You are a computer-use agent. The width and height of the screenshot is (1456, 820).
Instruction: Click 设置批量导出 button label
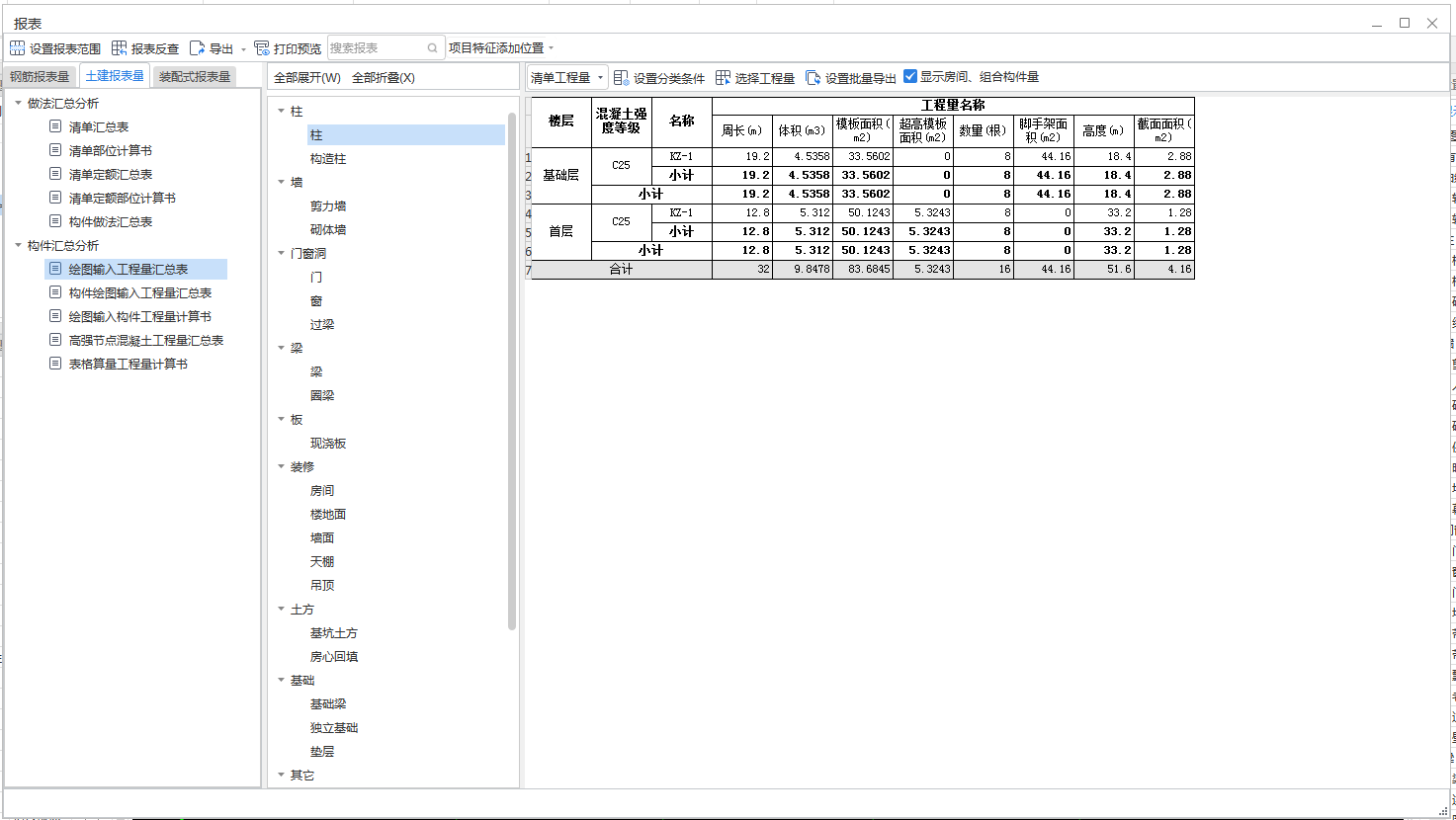[x=861, y=77]
